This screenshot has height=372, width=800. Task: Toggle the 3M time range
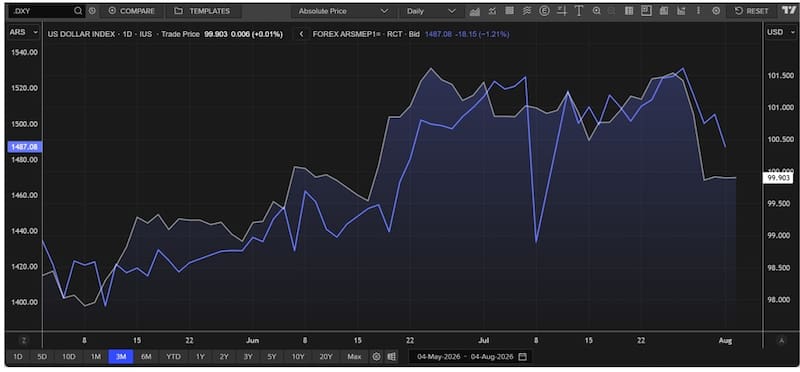pyautogui.click(x=121, y=356)
